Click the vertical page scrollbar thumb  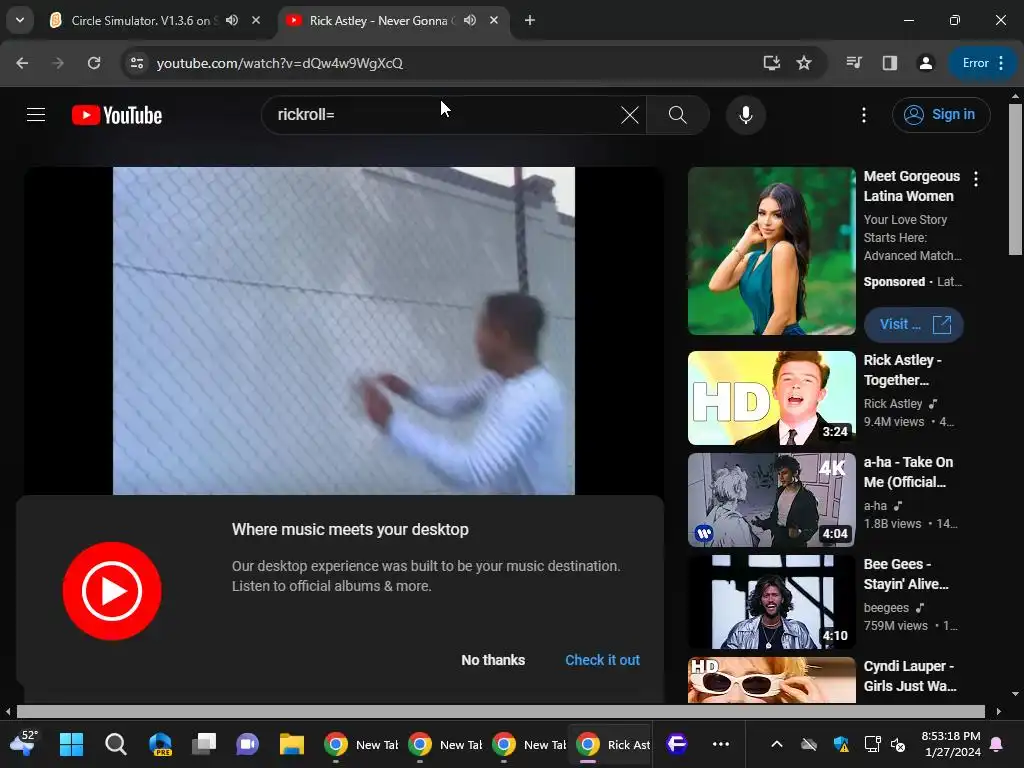pos(1015,179)
